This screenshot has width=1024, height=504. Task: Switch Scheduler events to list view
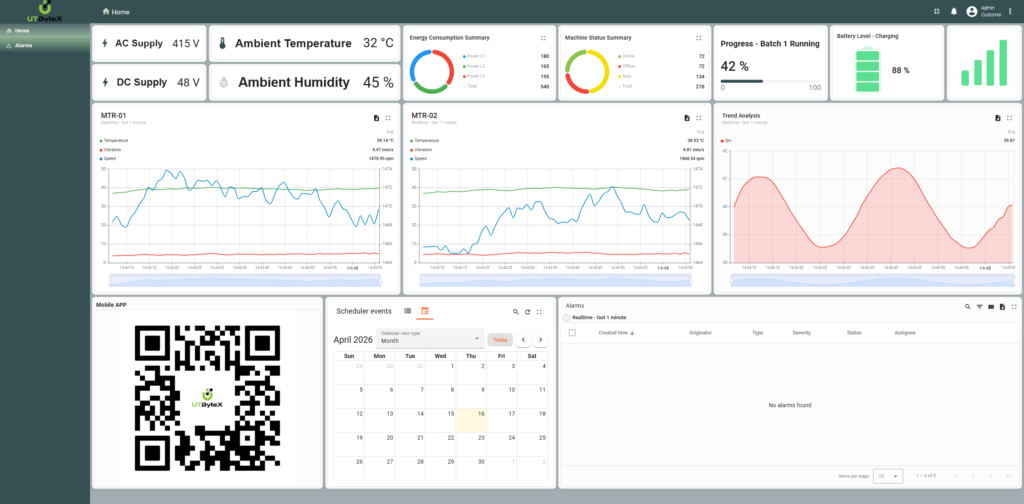click(408, 311)
